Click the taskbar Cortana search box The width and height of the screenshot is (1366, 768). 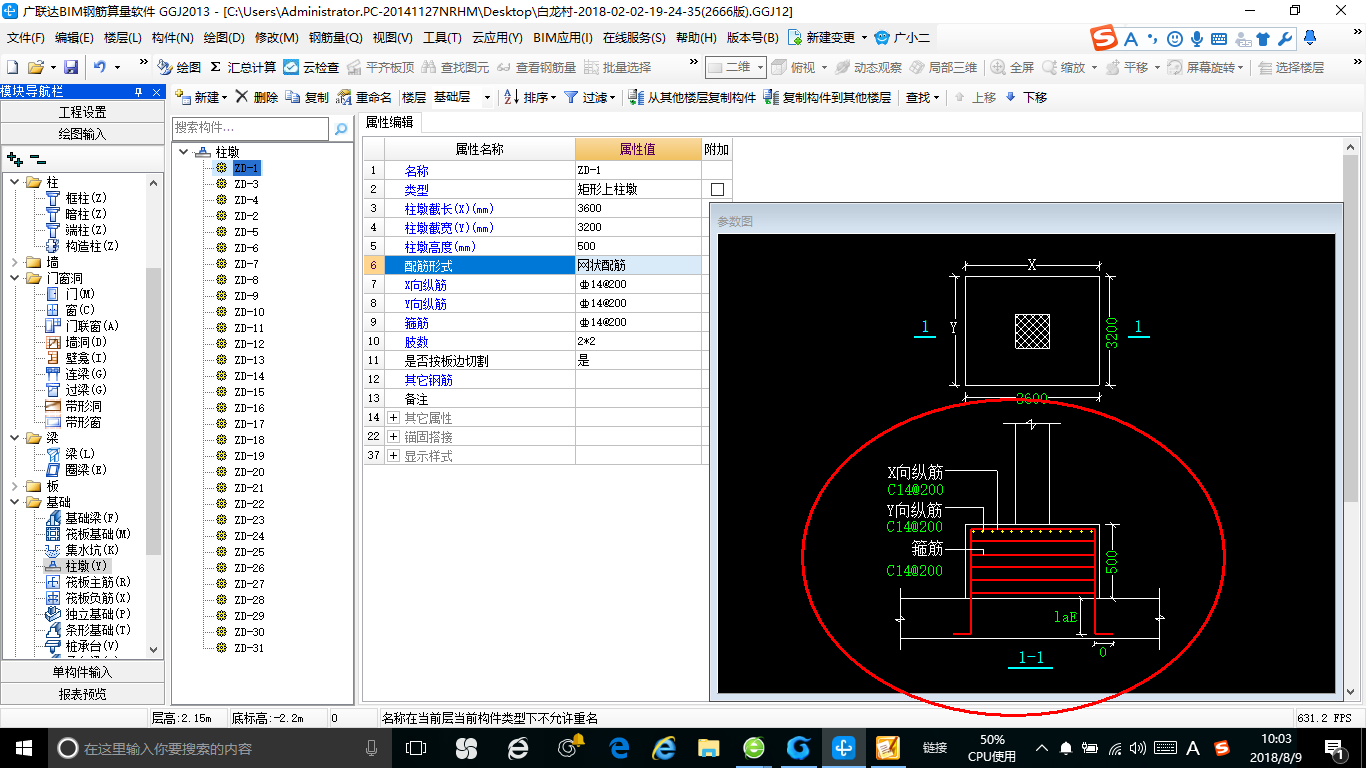coord(220,747)
